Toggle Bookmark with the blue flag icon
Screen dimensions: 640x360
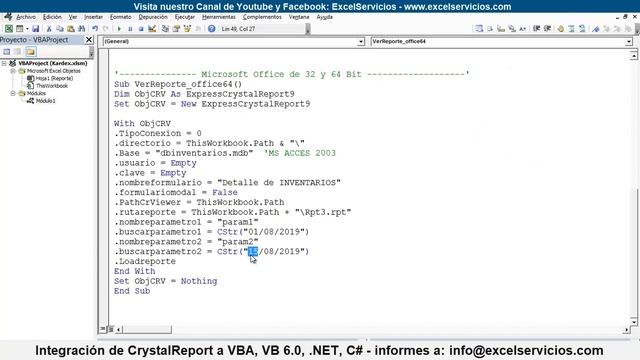pyautogui.click(x=596, y=29)
